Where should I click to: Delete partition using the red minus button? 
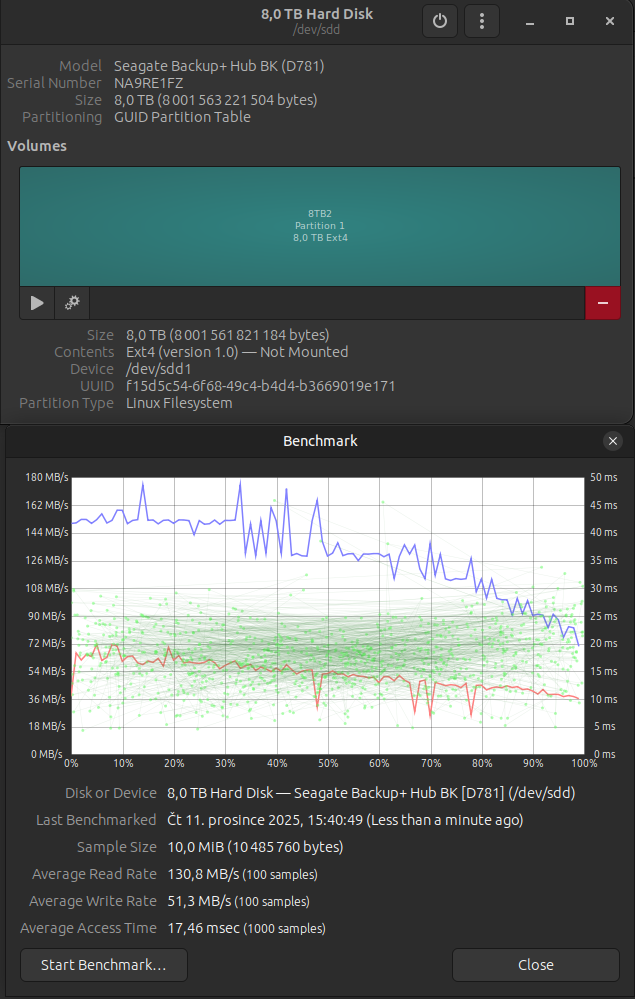(602, 303)
